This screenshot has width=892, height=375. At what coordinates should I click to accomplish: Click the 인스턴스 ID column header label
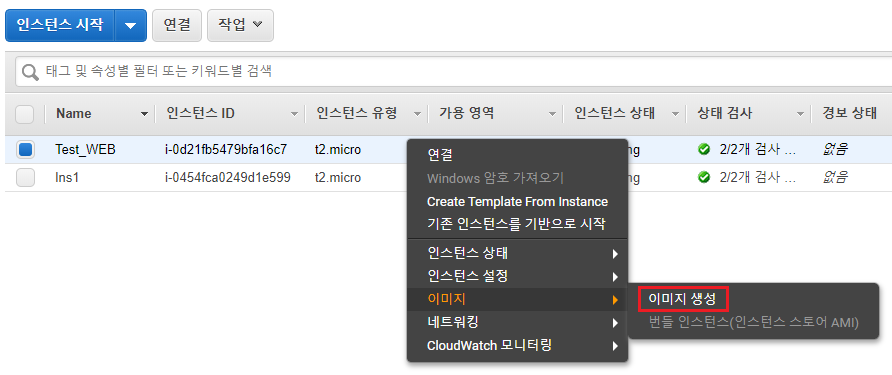tap(200, 114)
